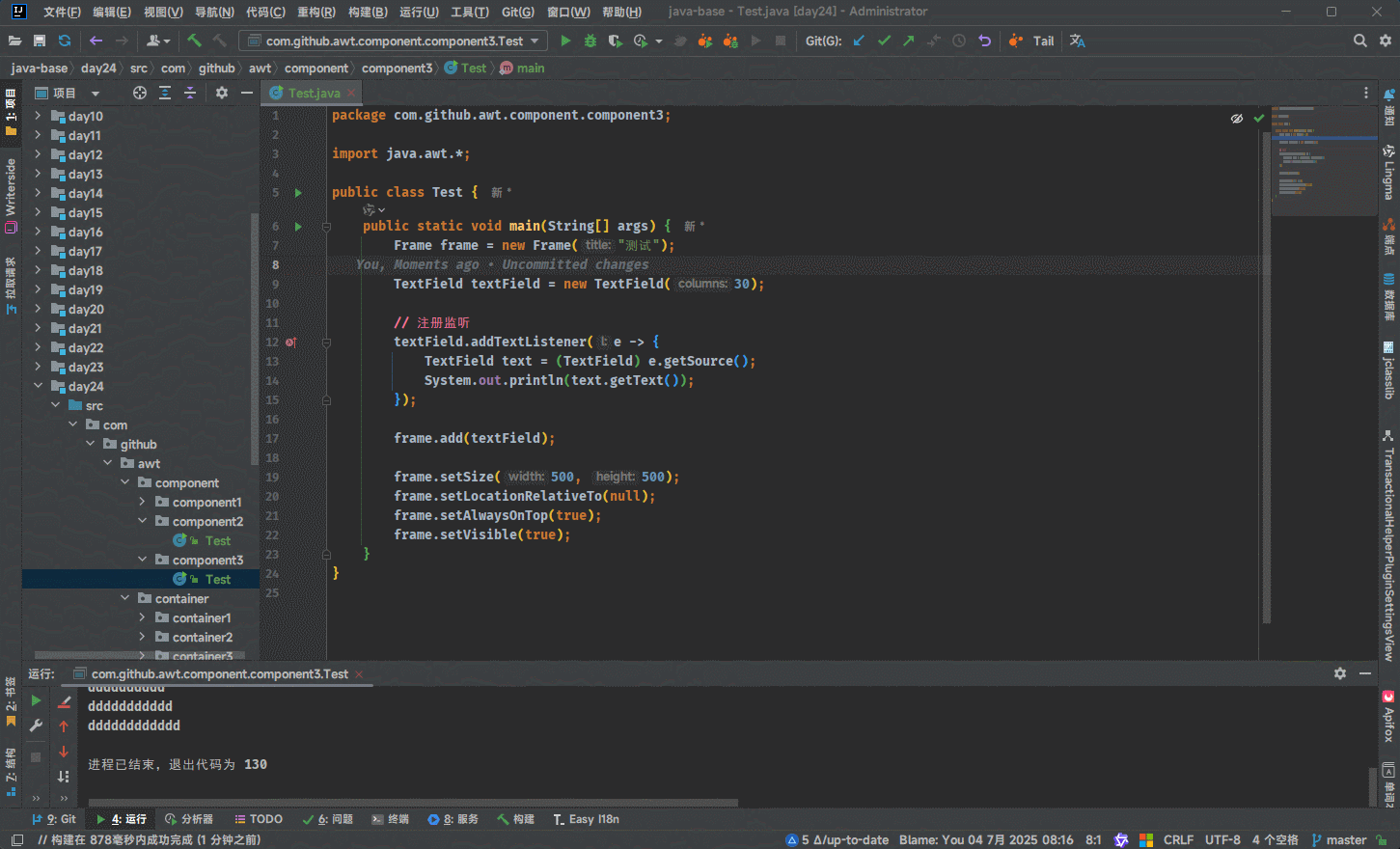Image resolution: width=1400 pixels, height=849 pixels.
Task: Commit changes using the Git checkmark icon
Action: click(884, 41)
